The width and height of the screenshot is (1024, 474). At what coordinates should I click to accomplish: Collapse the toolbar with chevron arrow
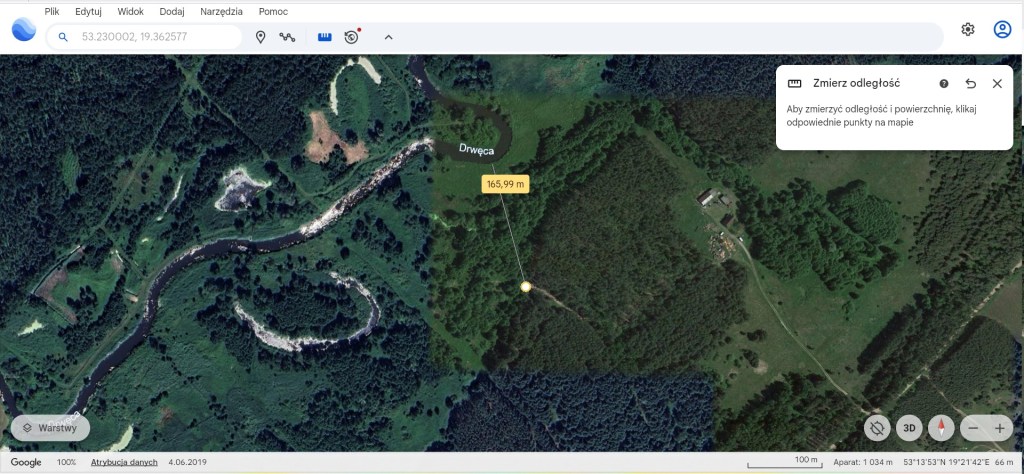388,37
